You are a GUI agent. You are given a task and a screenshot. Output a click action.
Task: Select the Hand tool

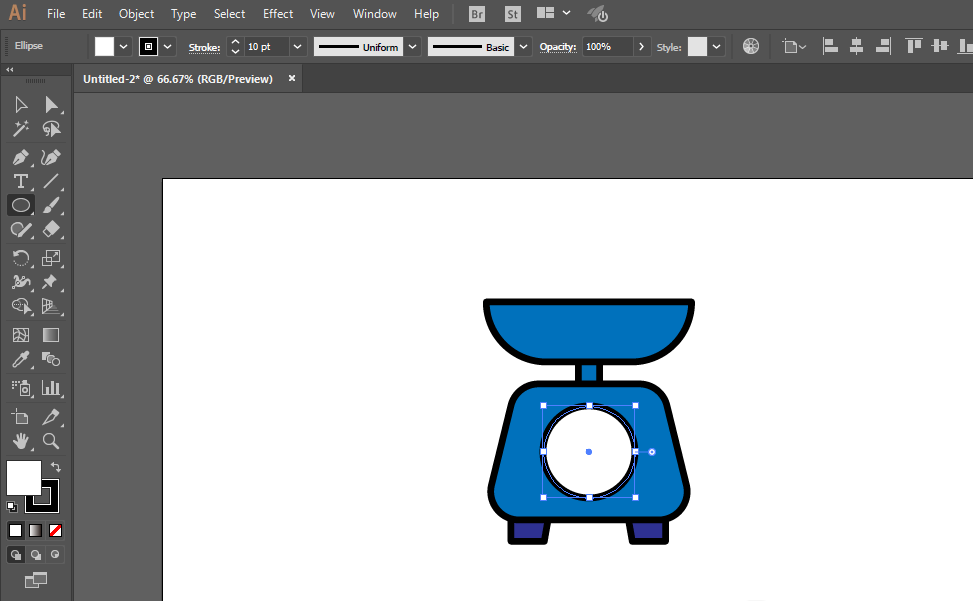point(20,441)
